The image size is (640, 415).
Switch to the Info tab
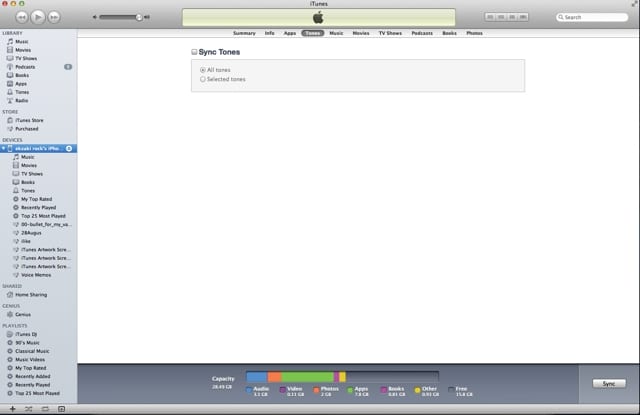click(269, 33)
